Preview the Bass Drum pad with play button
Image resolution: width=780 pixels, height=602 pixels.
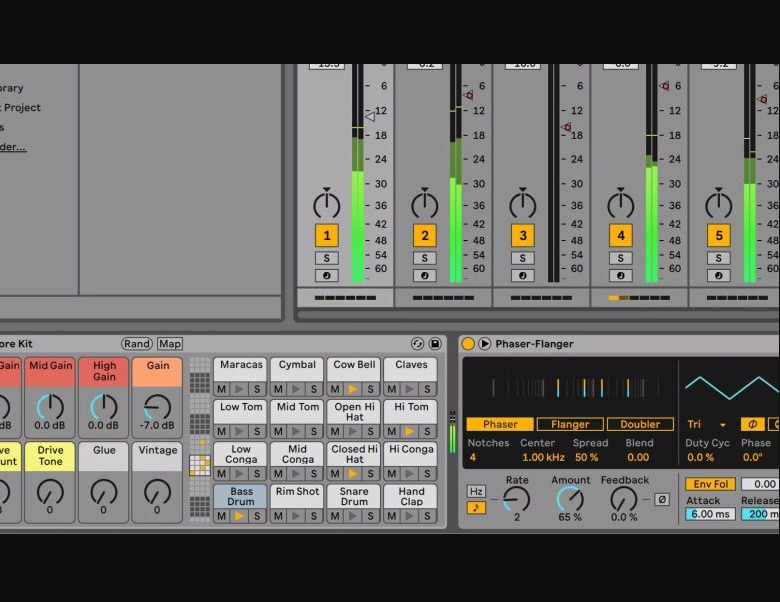tap(239, 516)
